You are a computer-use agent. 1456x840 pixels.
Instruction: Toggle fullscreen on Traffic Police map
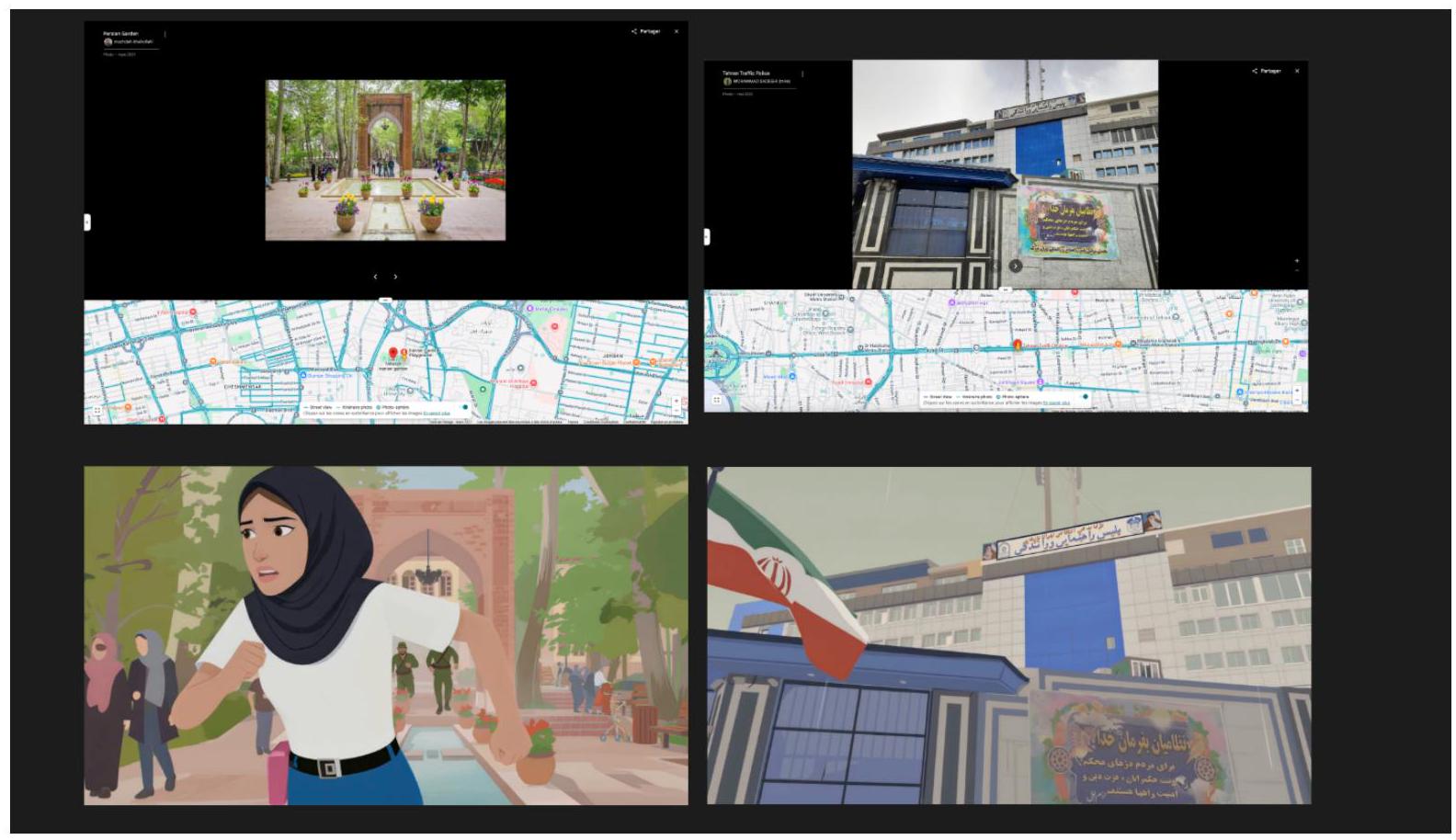pyautogui.click(x=717, y=399)
